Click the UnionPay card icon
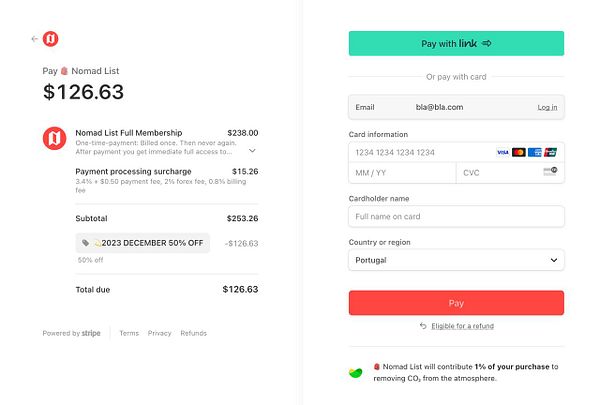 tap(550, 152)
